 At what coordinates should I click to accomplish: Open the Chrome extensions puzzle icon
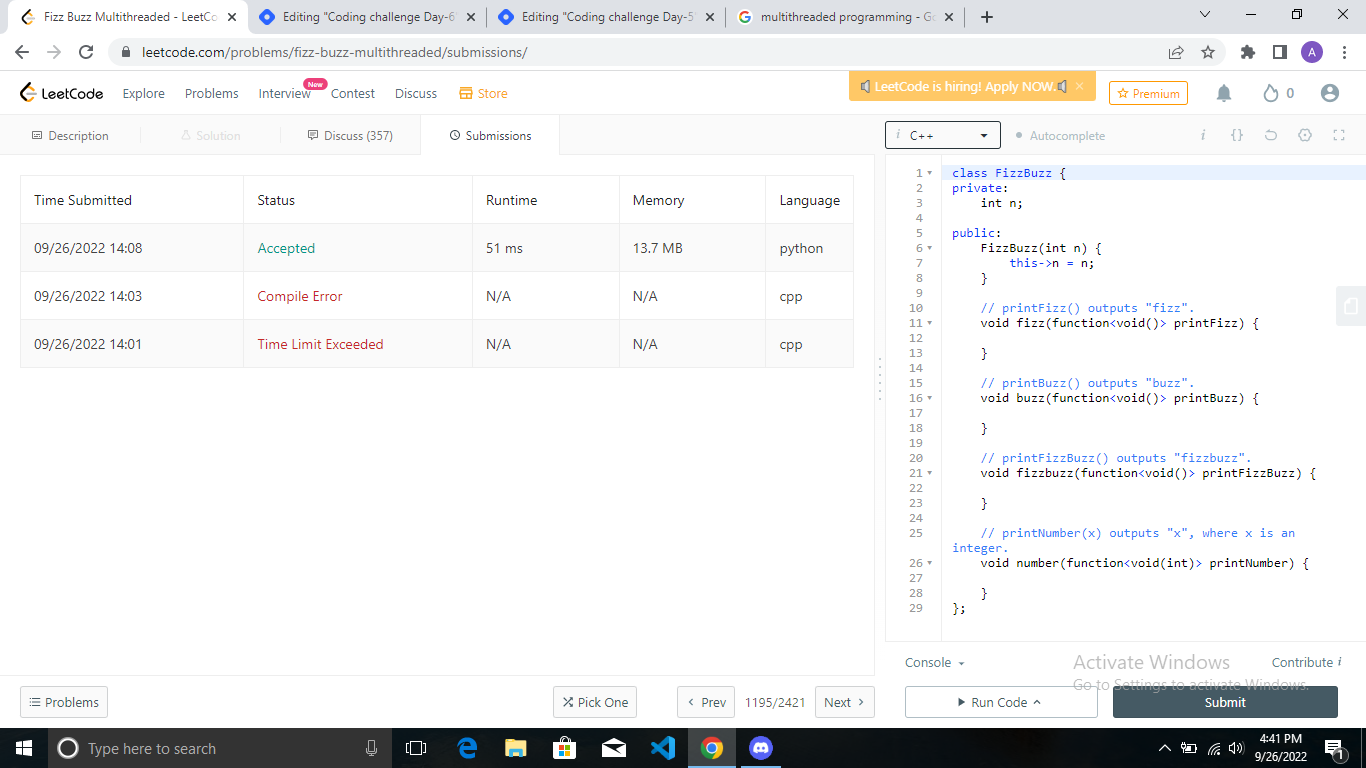[1247, 52]
